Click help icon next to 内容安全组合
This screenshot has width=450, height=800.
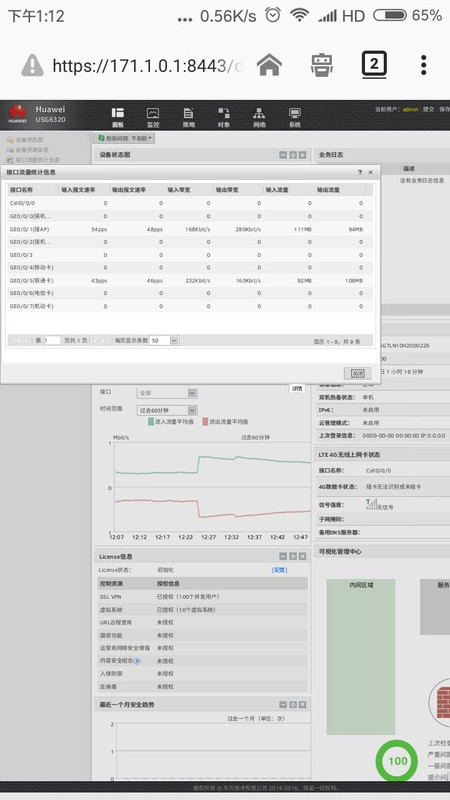click(x=137, y=661)
